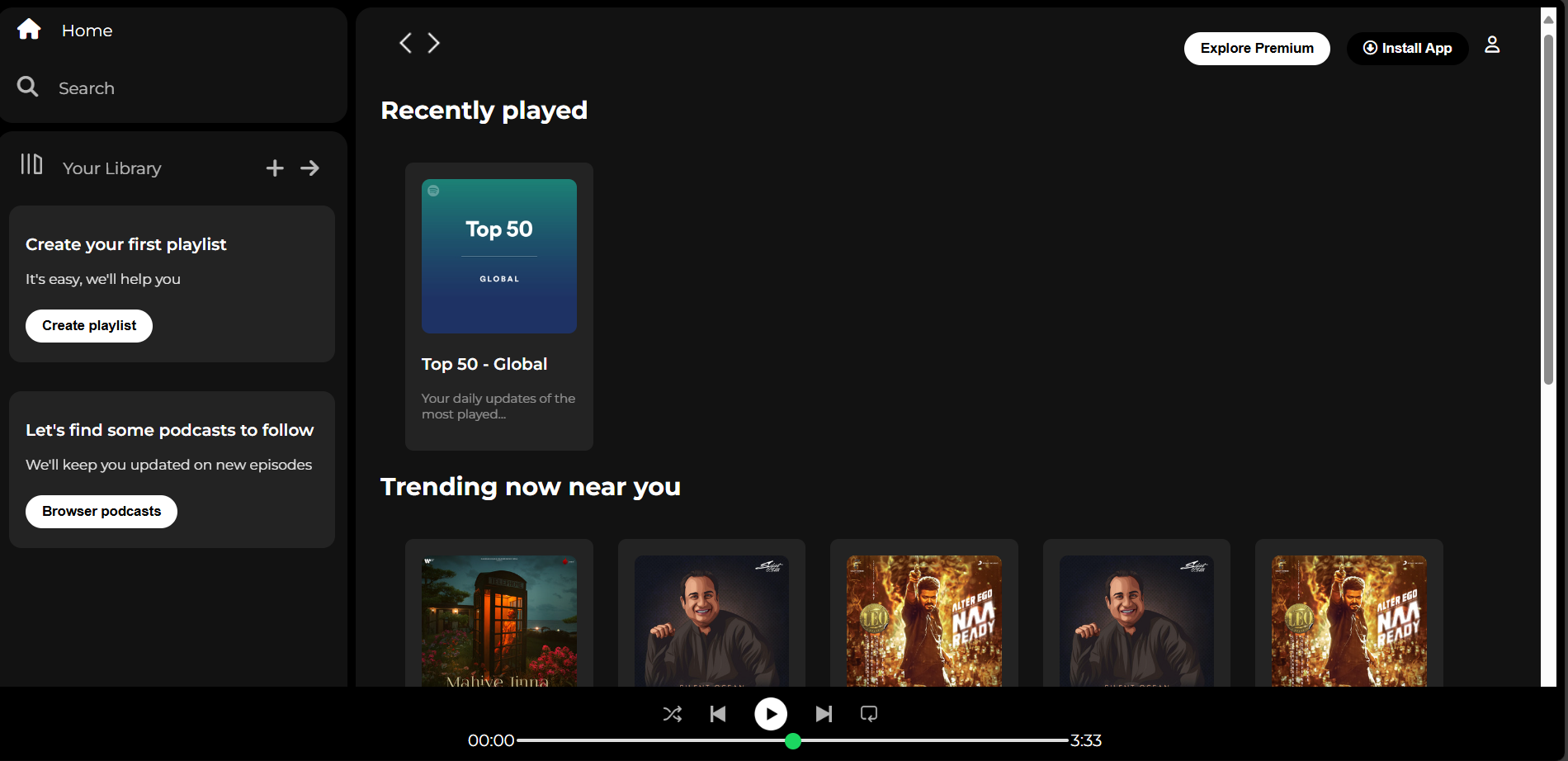The image size is (1568, 761).
Task: Click the Install App button
Action: tap(1407, 49)
